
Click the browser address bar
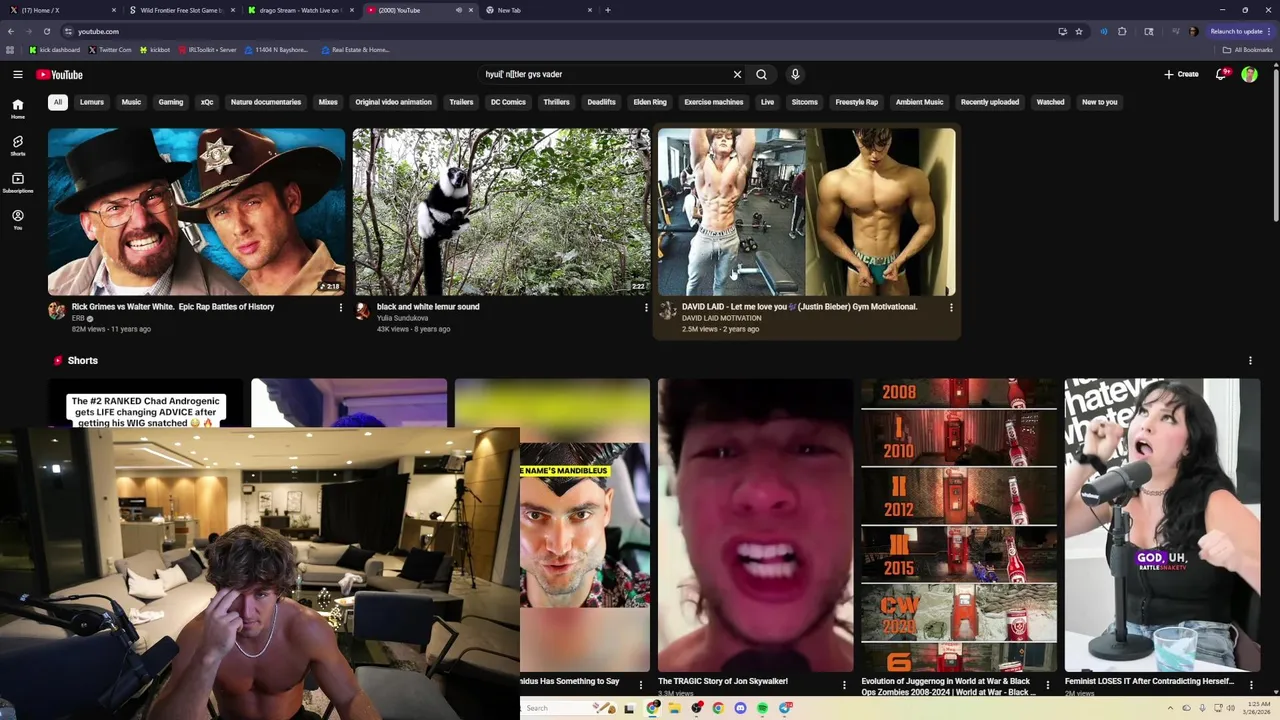tap(560, 31)
